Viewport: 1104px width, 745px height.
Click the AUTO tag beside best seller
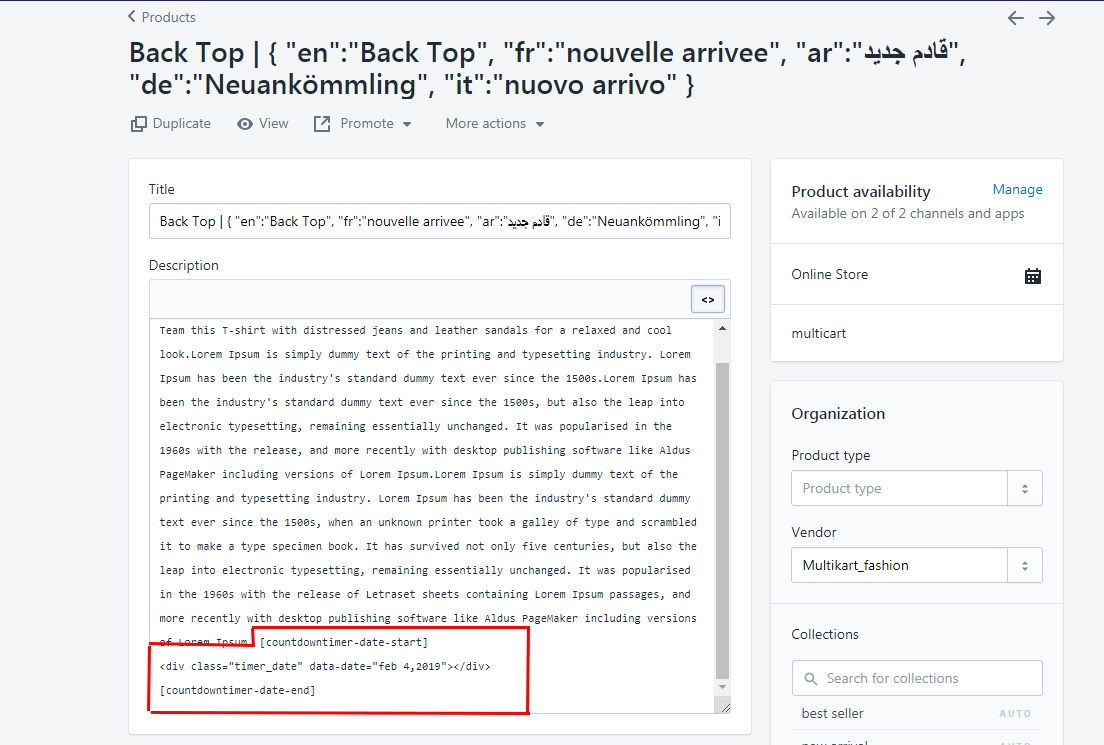(1015, 713)
